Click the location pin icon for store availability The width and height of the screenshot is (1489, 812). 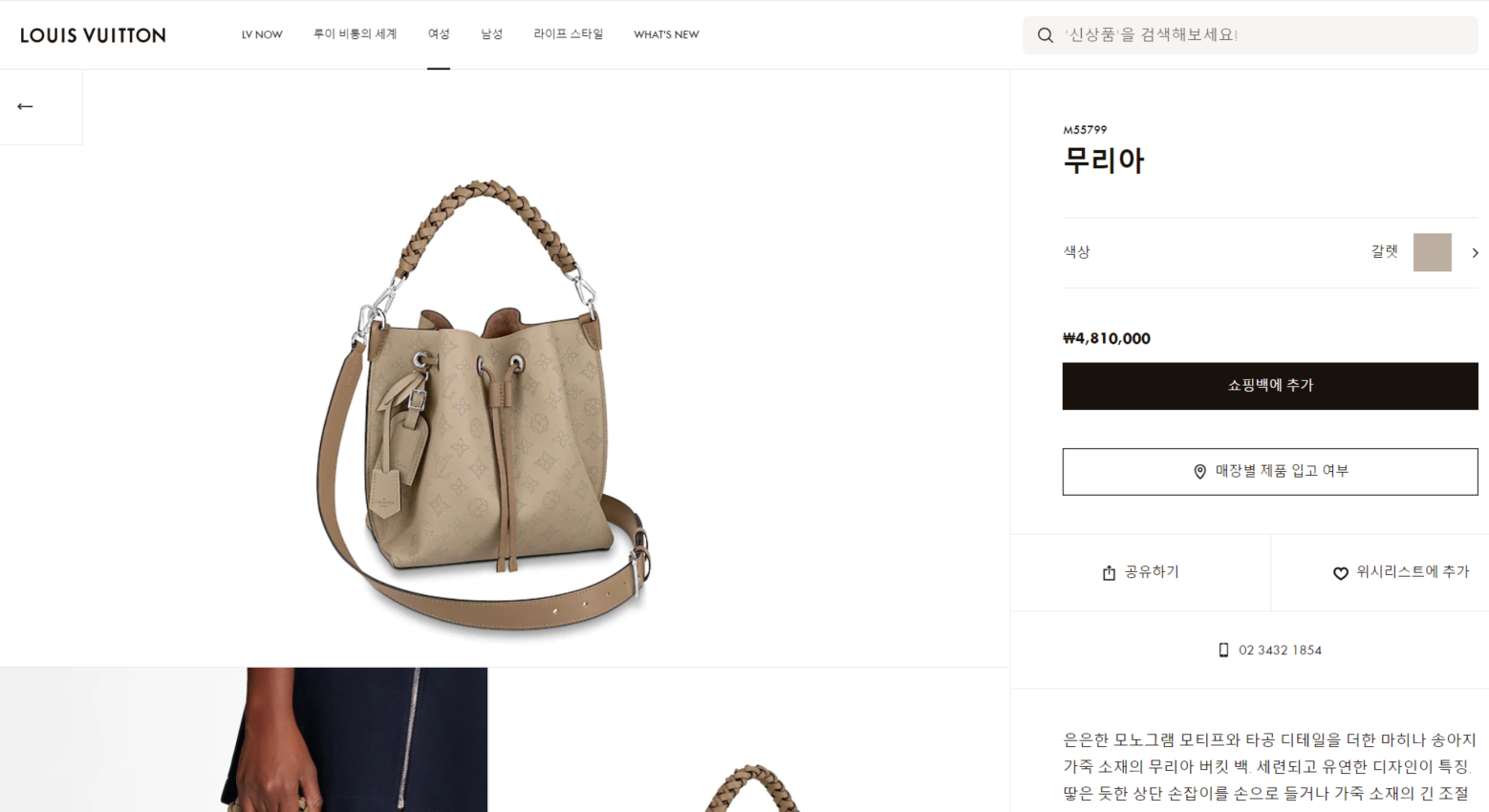1199,471
